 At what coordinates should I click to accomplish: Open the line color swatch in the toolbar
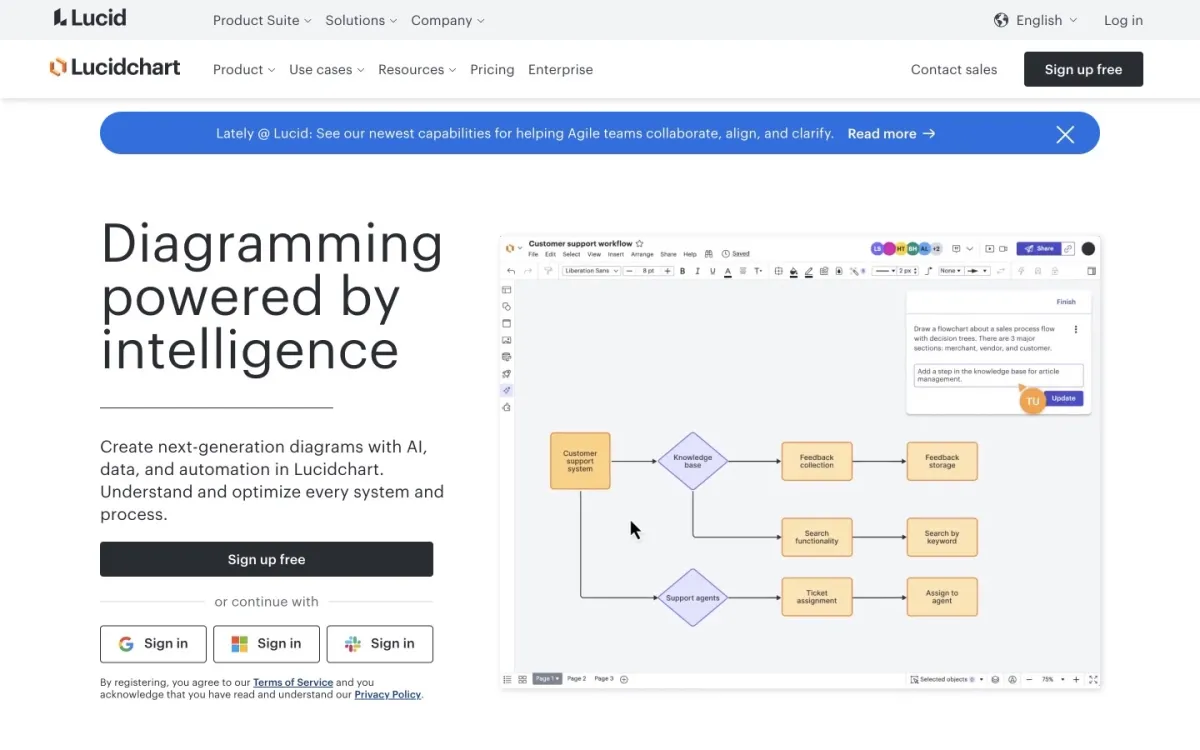[808, 270]
